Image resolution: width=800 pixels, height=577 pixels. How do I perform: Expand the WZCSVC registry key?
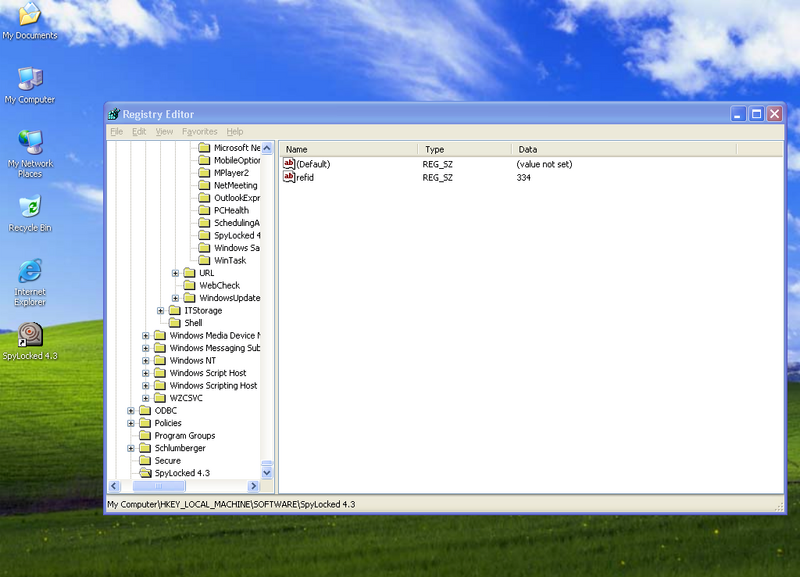pyautogui.click(x=145, y=398)
